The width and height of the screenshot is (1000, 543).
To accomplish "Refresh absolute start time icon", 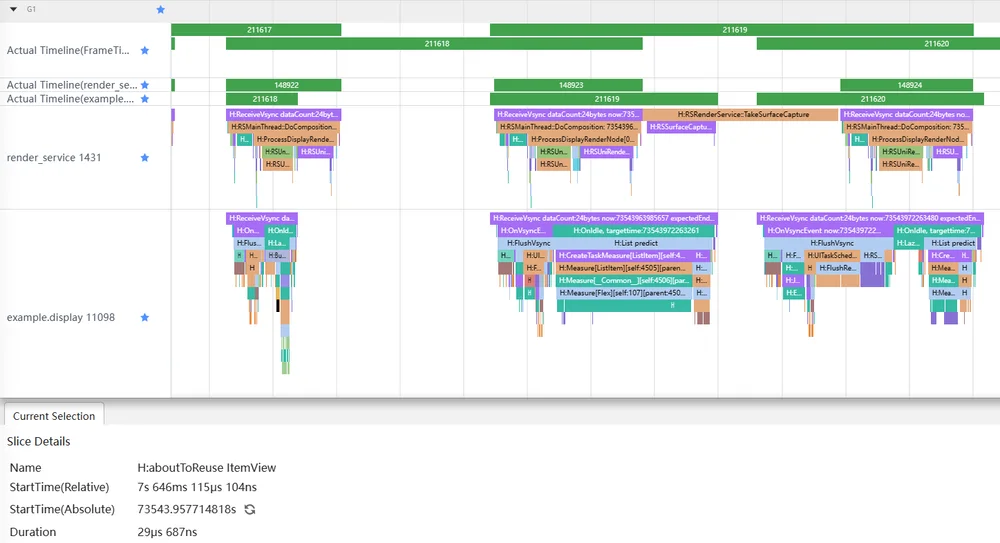I will [x=250, y=509].
